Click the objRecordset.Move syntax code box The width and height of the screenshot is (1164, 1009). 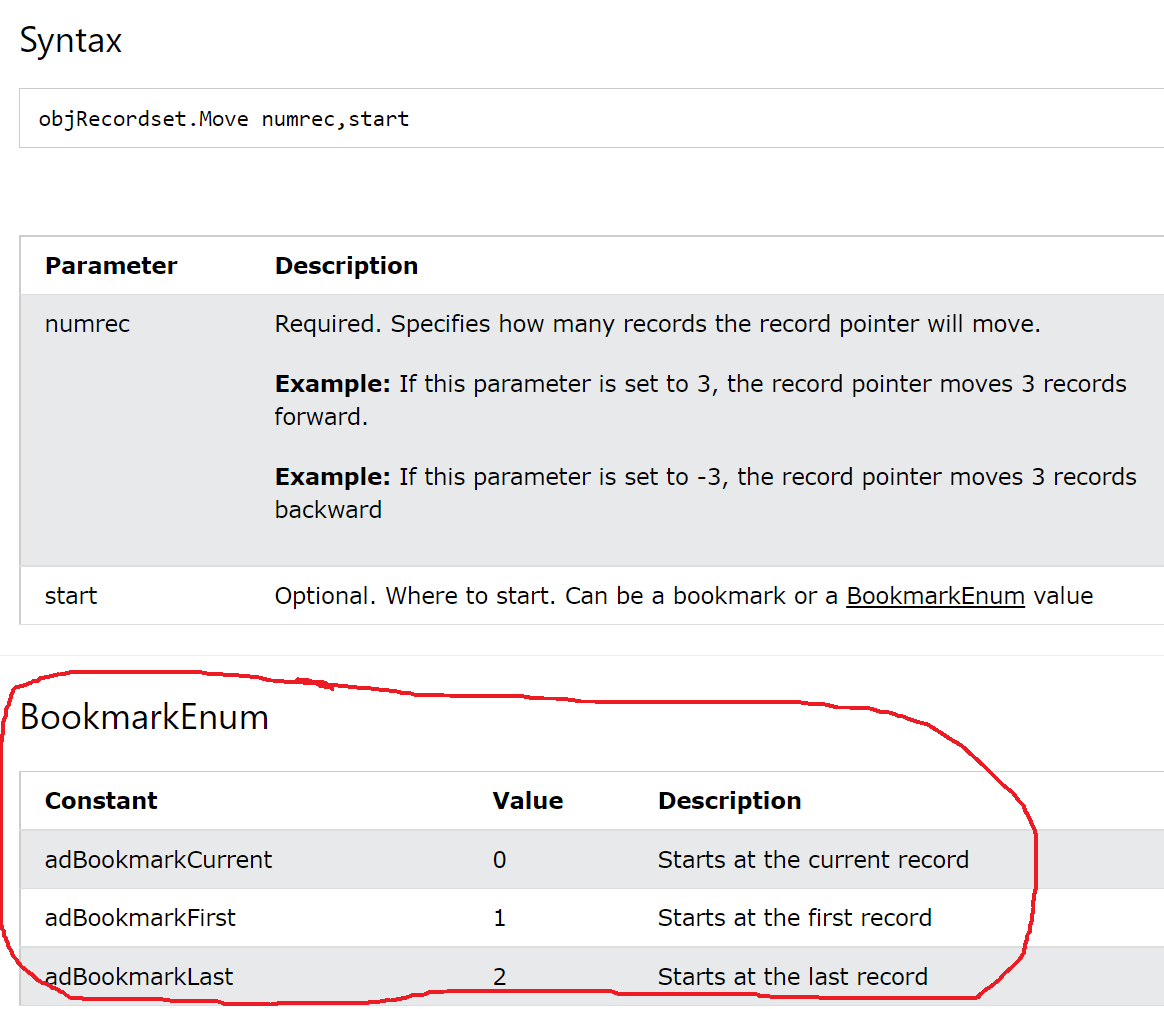[x=224, y=119]
